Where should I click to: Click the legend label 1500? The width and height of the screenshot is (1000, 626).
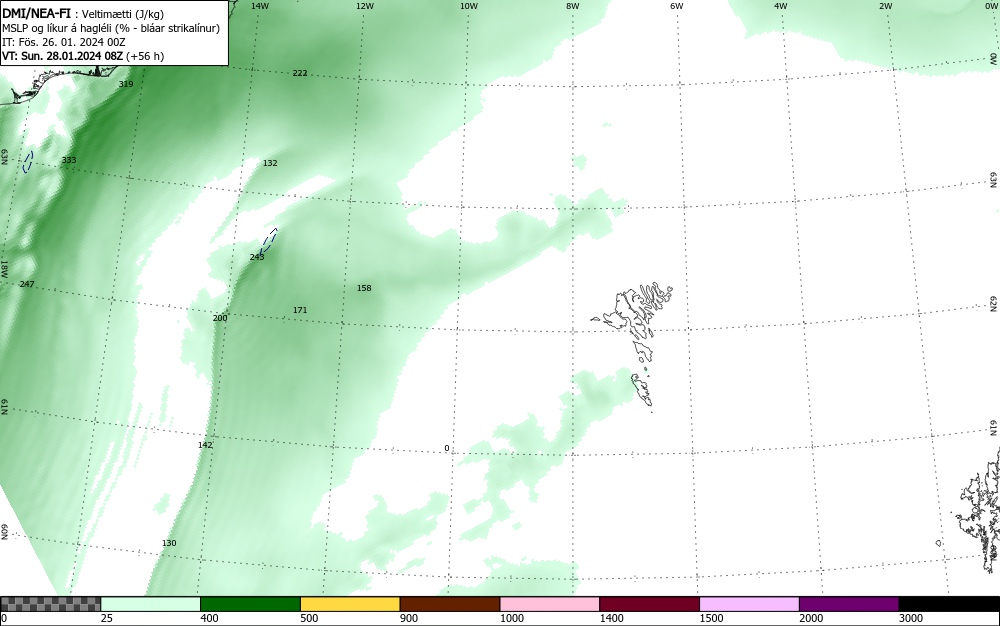coord(711,618)
